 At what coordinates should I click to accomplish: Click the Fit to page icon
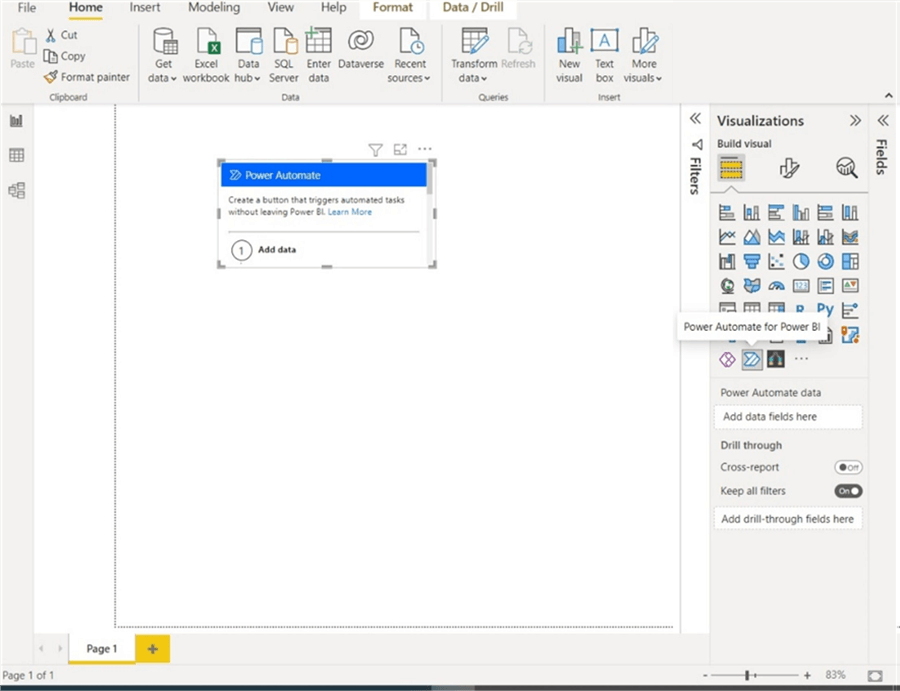pyautogui.click(x=875, y=676)
